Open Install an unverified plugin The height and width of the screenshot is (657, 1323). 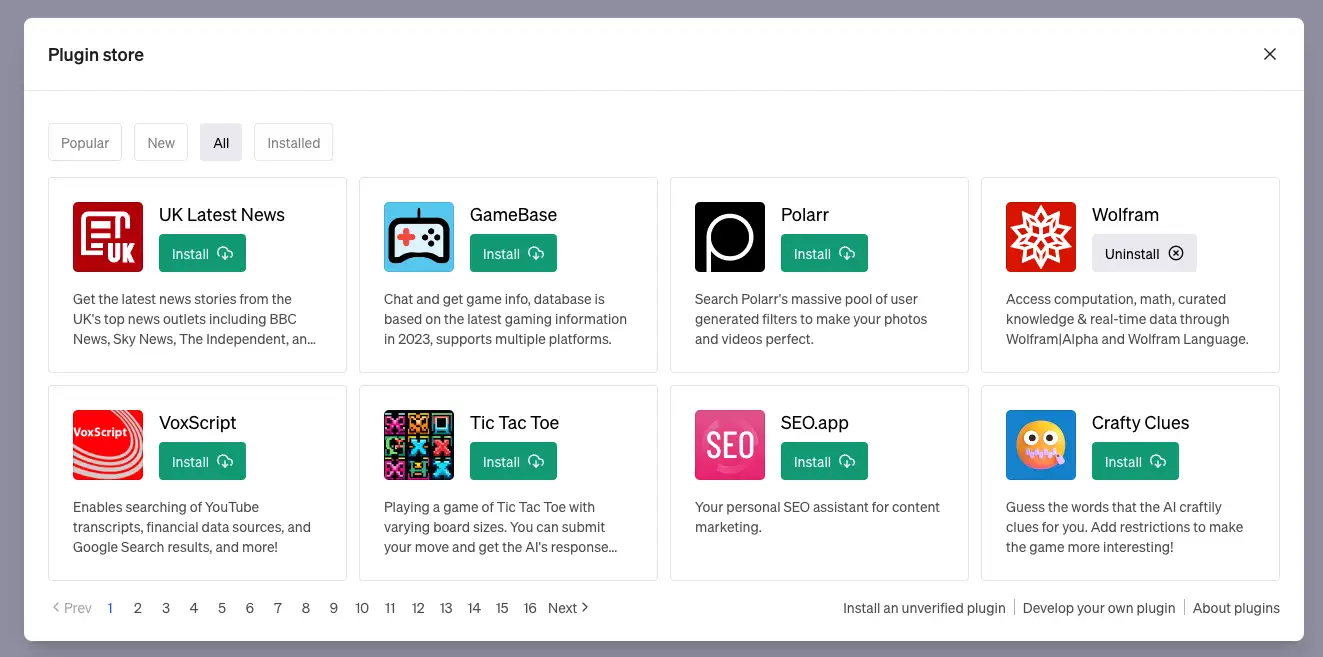coord(923,607)
